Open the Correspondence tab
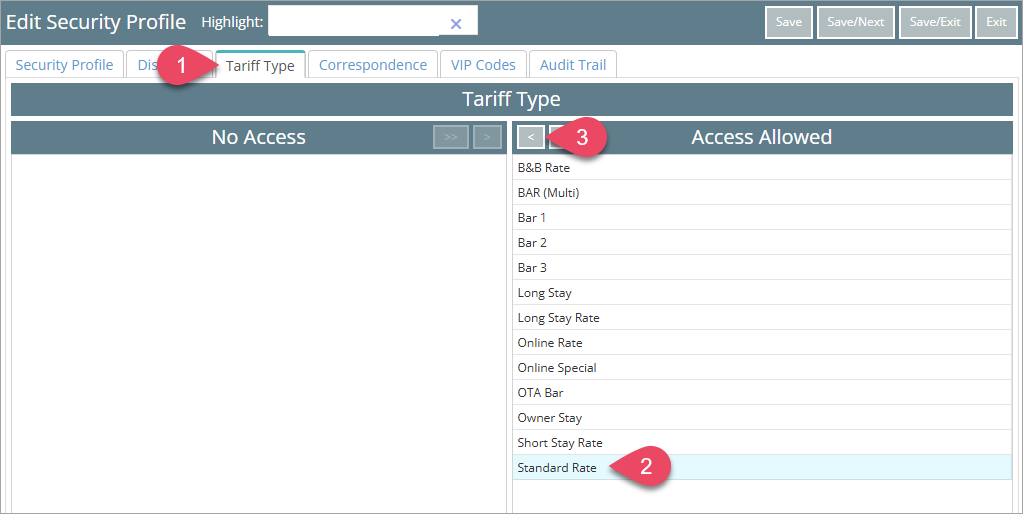This screenshot has height=514, width=1023. click(373, 65)
